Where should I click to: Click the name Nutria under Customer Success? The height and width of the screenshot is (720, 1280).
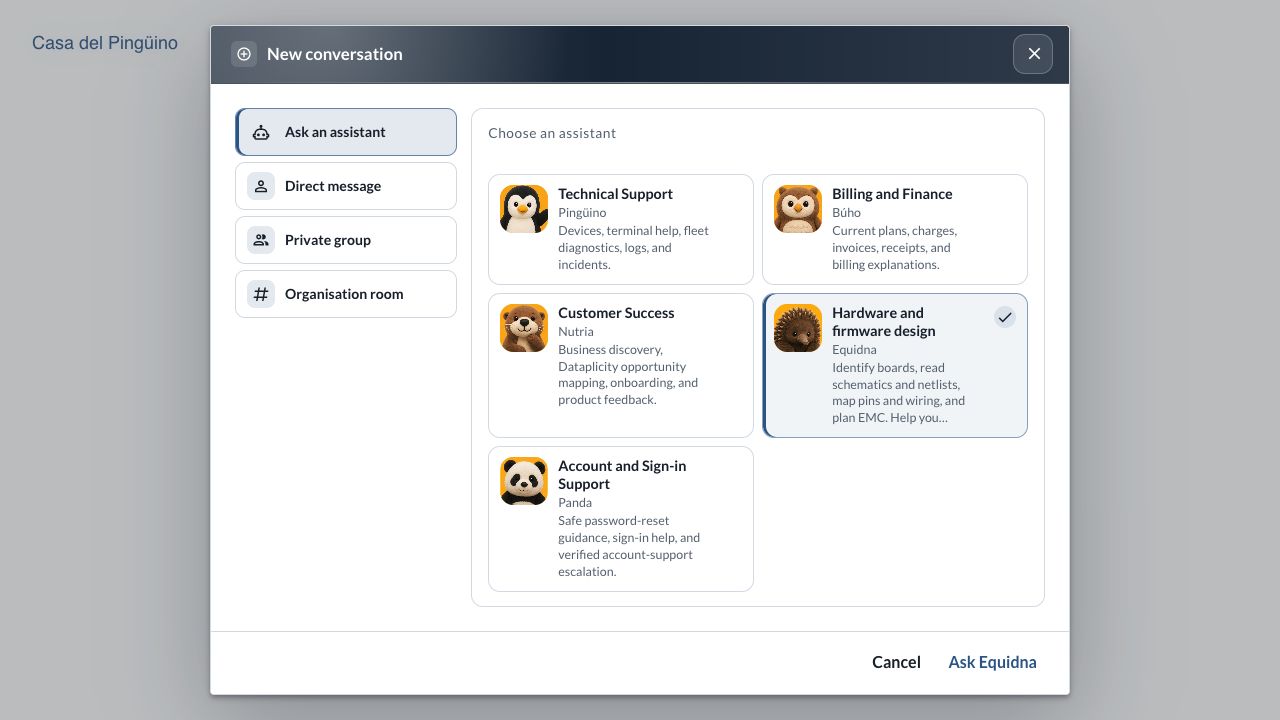(x=576, y=332)
